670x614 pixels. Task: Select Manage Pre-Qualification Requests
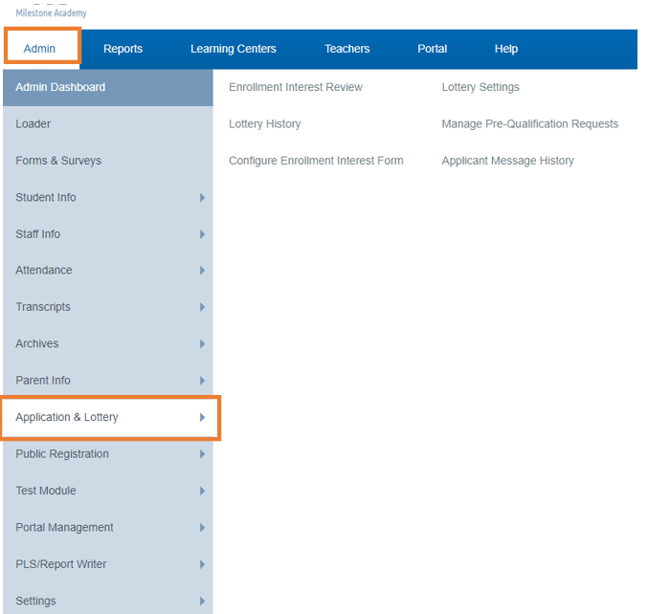530,124
